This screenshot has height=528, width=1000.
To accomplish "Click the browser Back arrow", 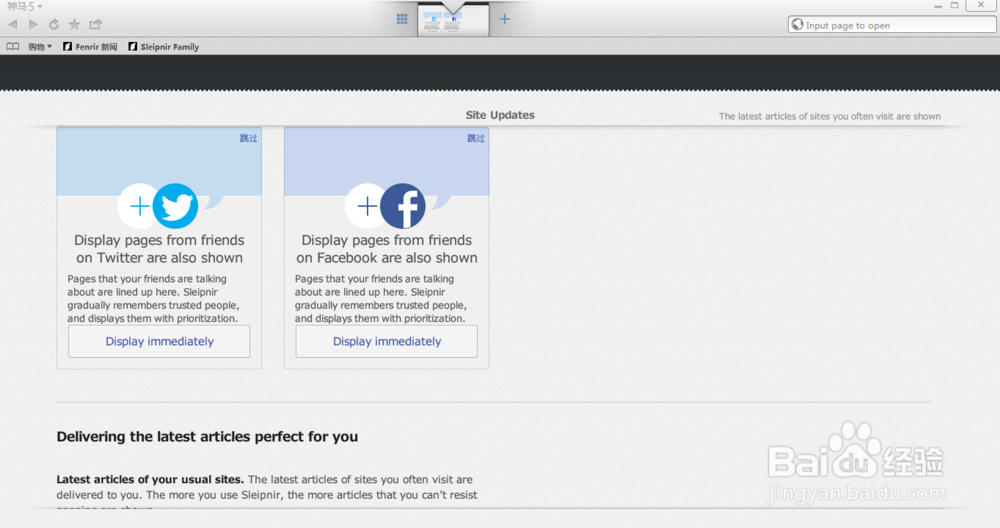I will (13, 24).
